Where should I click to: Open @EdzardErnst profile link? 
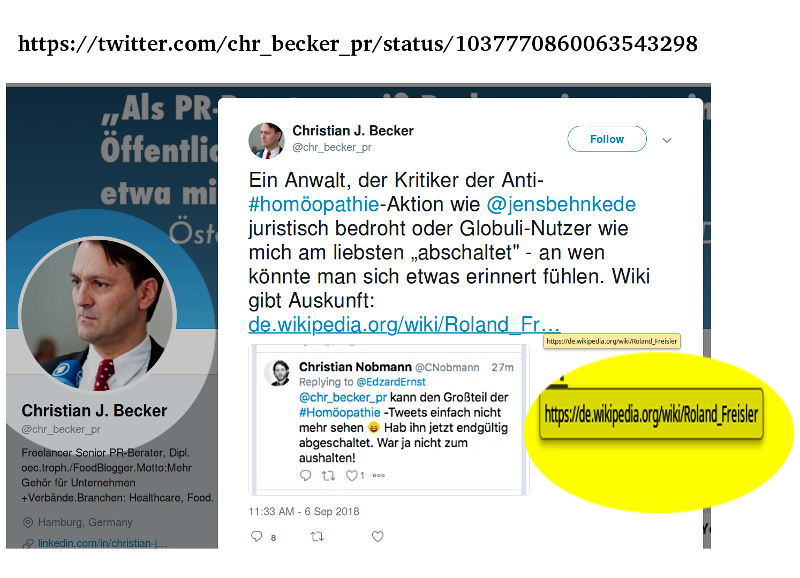[391, 382]
